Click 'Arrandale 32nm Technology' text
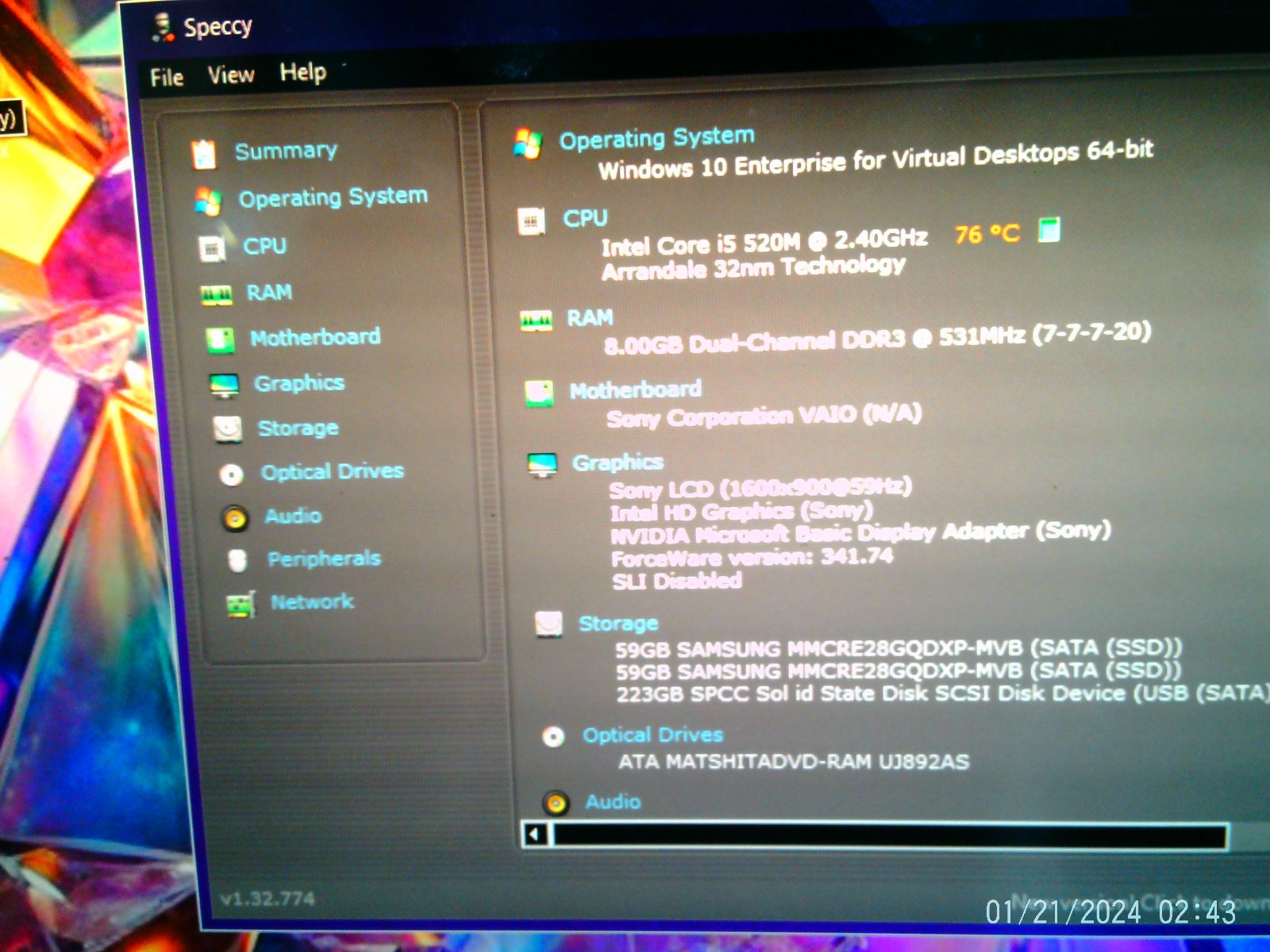The image size is (1270, 952). click(x=753, y=268)
